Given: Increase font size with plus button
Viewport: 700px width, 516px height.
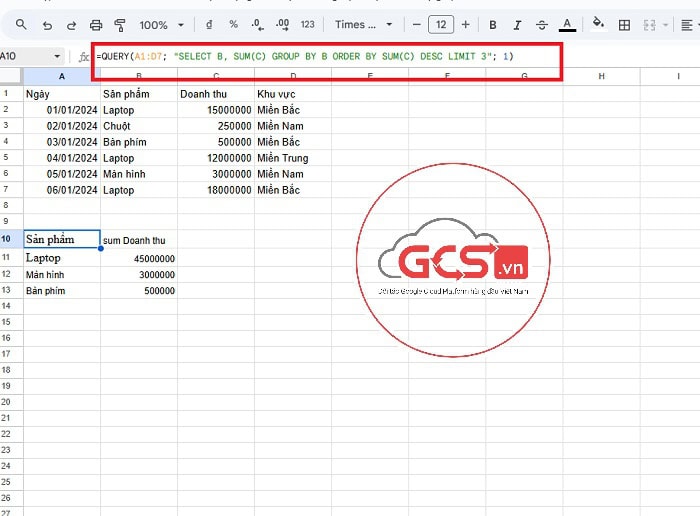Looking at the screenshot, I should tap(466, 24).
